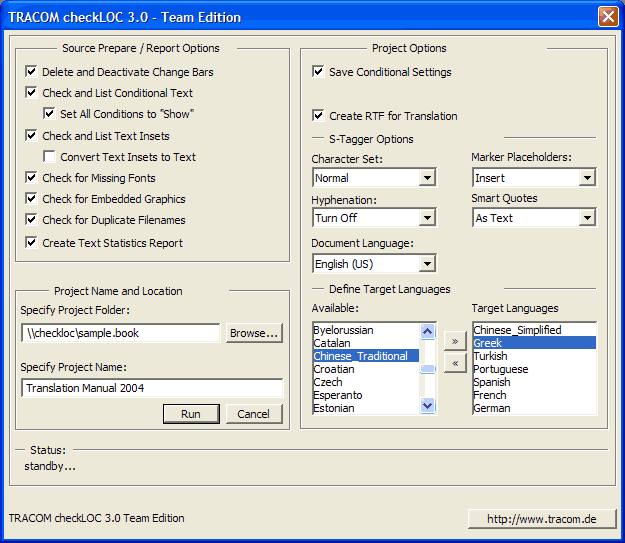Click the Run button

tap(191, 414)
